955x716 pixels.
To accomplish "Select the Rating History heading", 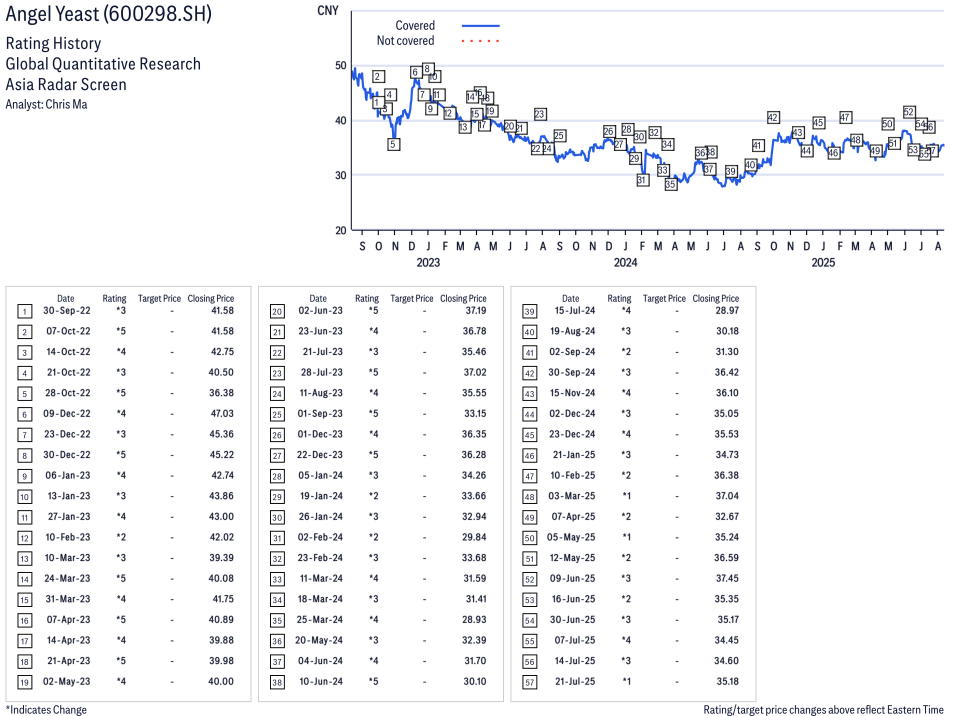I will pyautogui.click(x=54, y=44).
